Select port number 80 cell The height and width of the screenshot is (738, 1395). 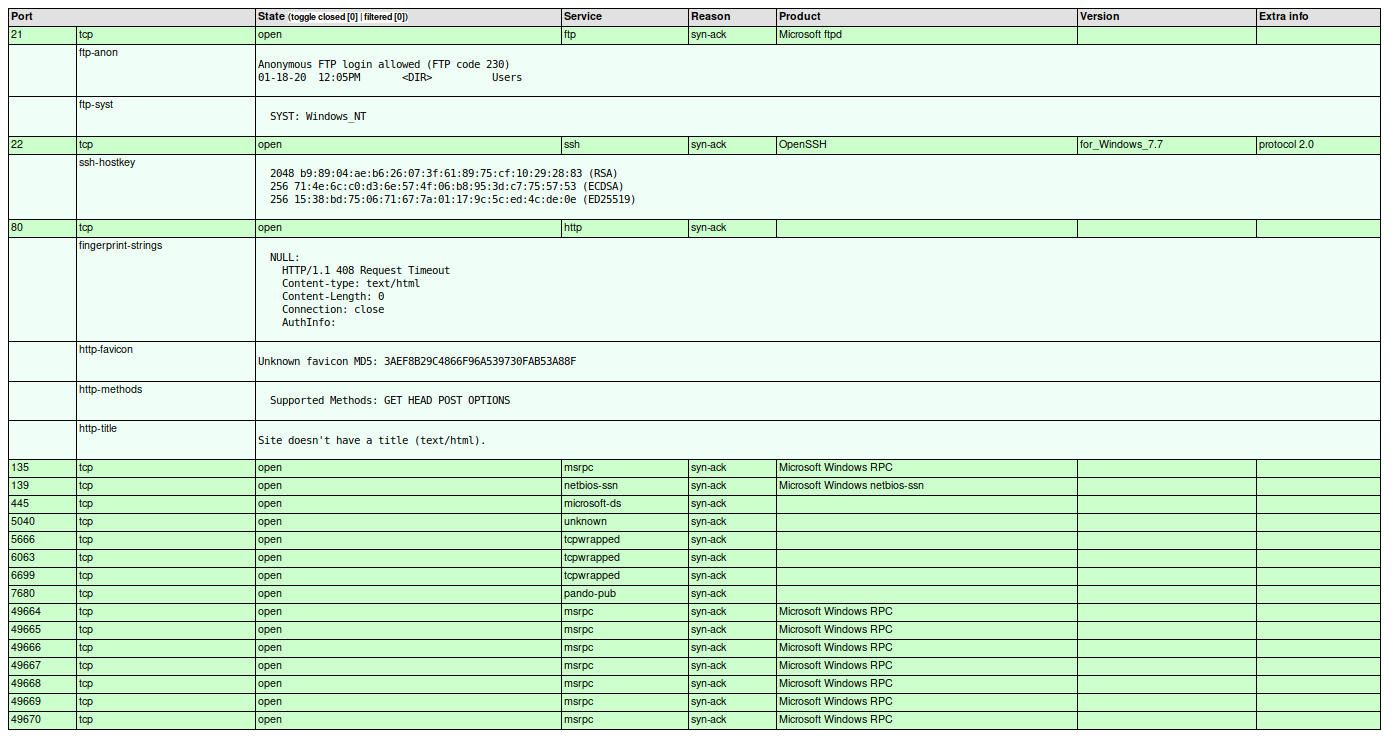coord(42,228)
